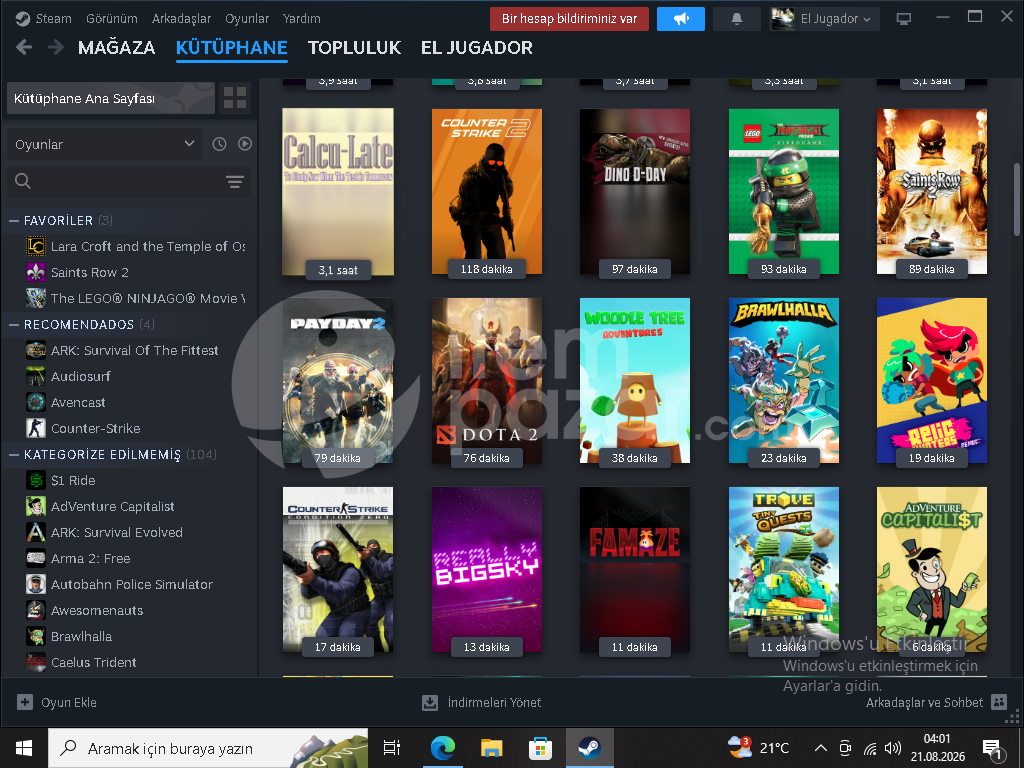This screenshot has height=768, width=1024.
Task: Open the Calcu-Late game cover
Action: click(338, 191)
